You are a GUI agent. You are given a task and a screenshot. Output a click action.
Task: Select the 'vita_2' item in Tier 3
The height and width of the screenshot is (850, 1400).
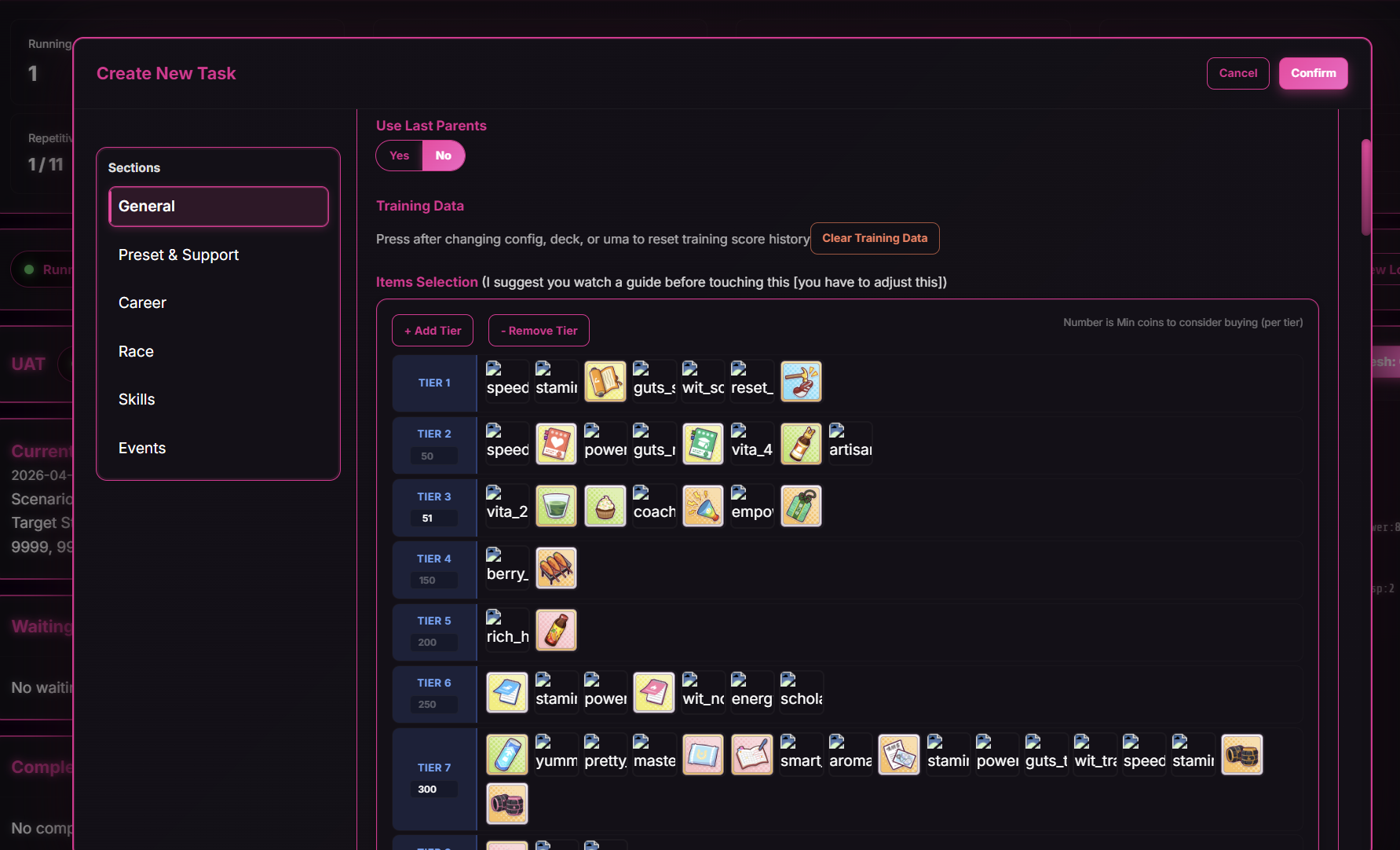click(507, 506)
